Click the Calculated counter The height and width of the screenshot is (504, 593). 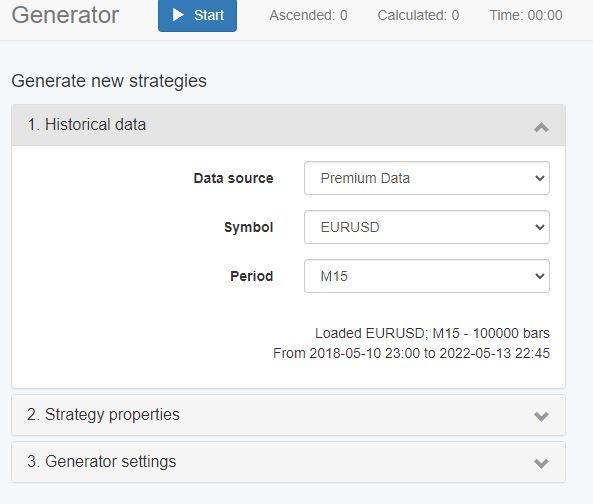[418, 16]
